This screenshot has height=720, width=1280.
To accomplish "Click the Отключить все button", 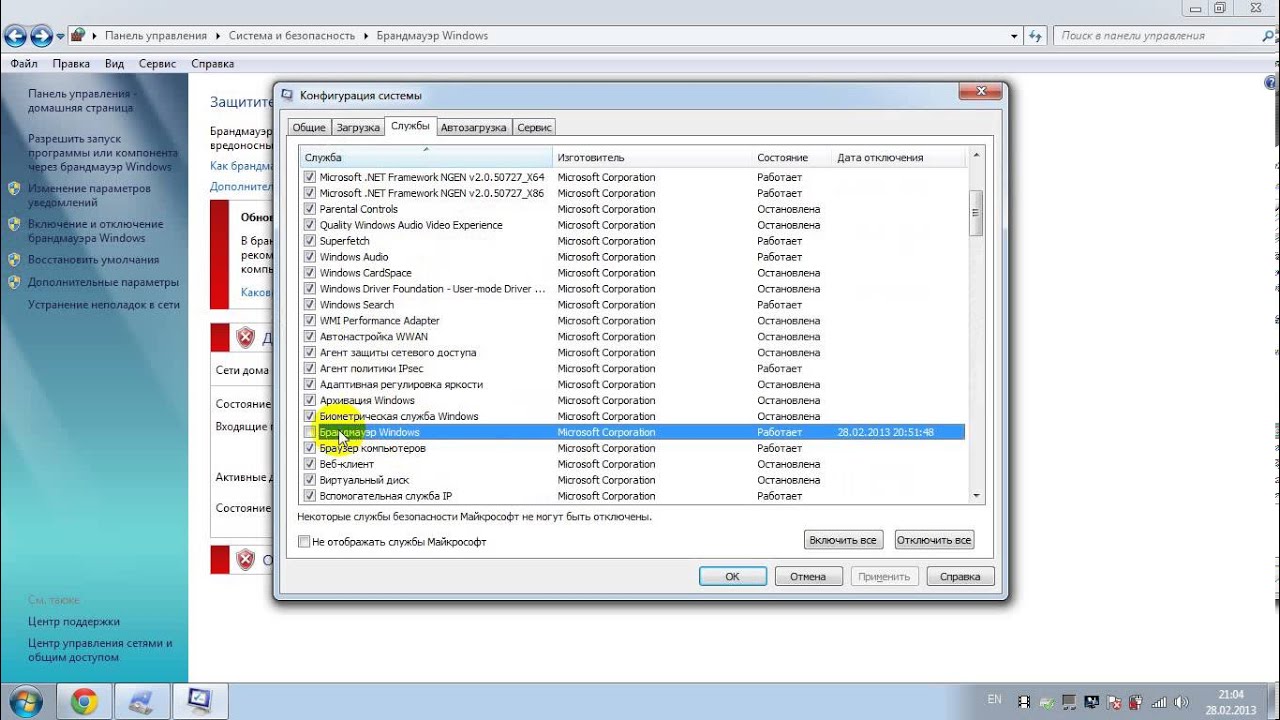I will pos(934,540).
